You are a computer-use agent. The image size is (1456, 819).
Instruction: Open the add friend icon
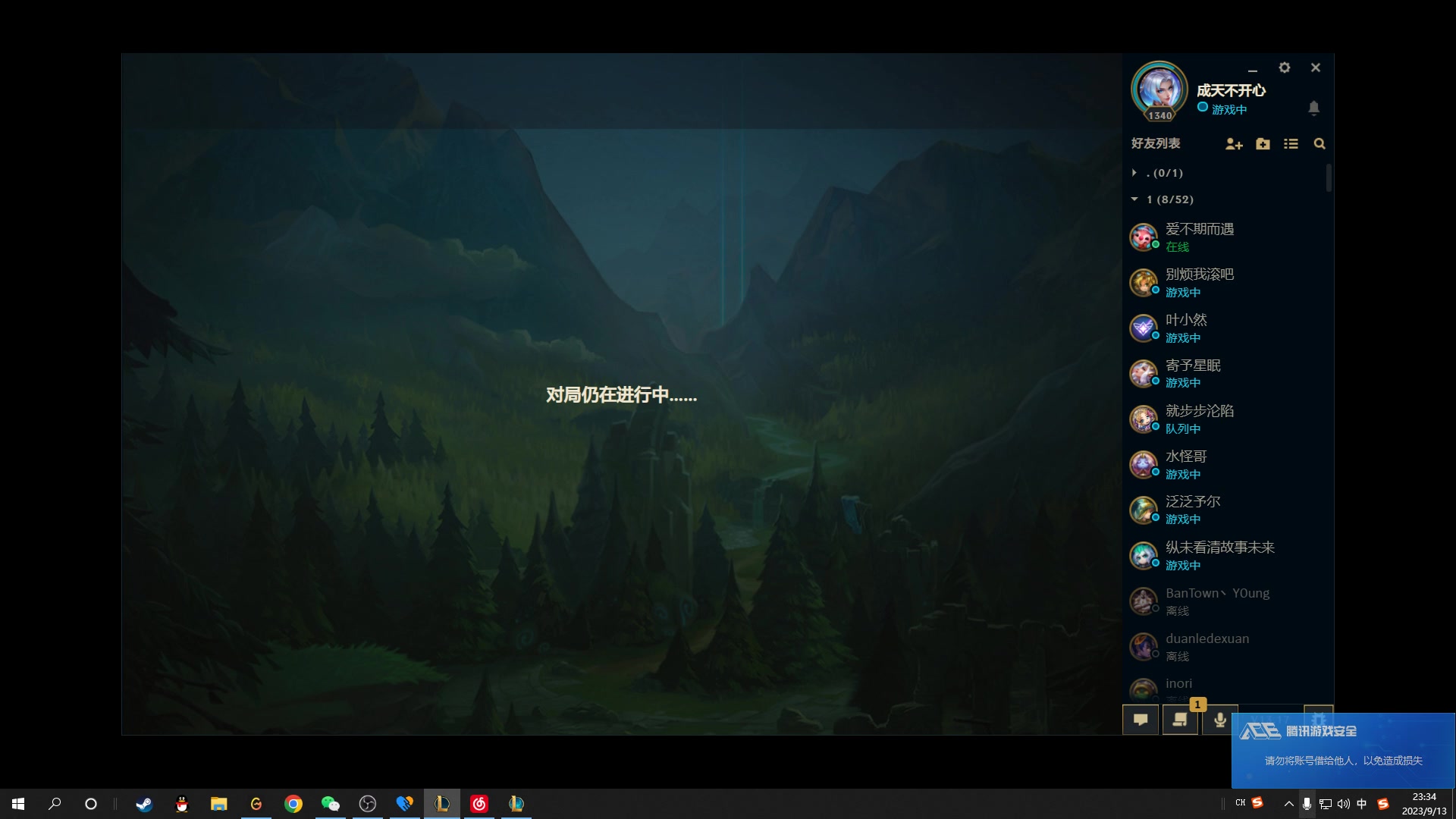pyautogui.click(x=1234, y=144)
